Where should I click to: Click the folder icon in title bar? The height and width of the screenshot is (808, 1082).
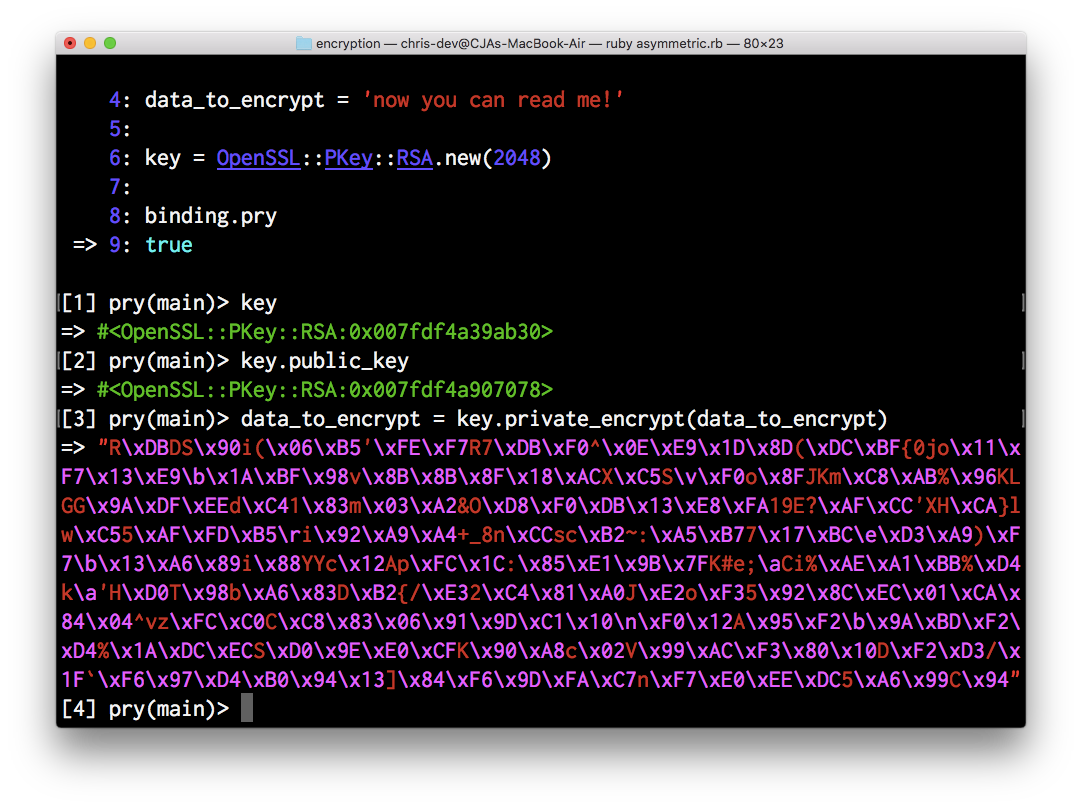coord(304,43)
